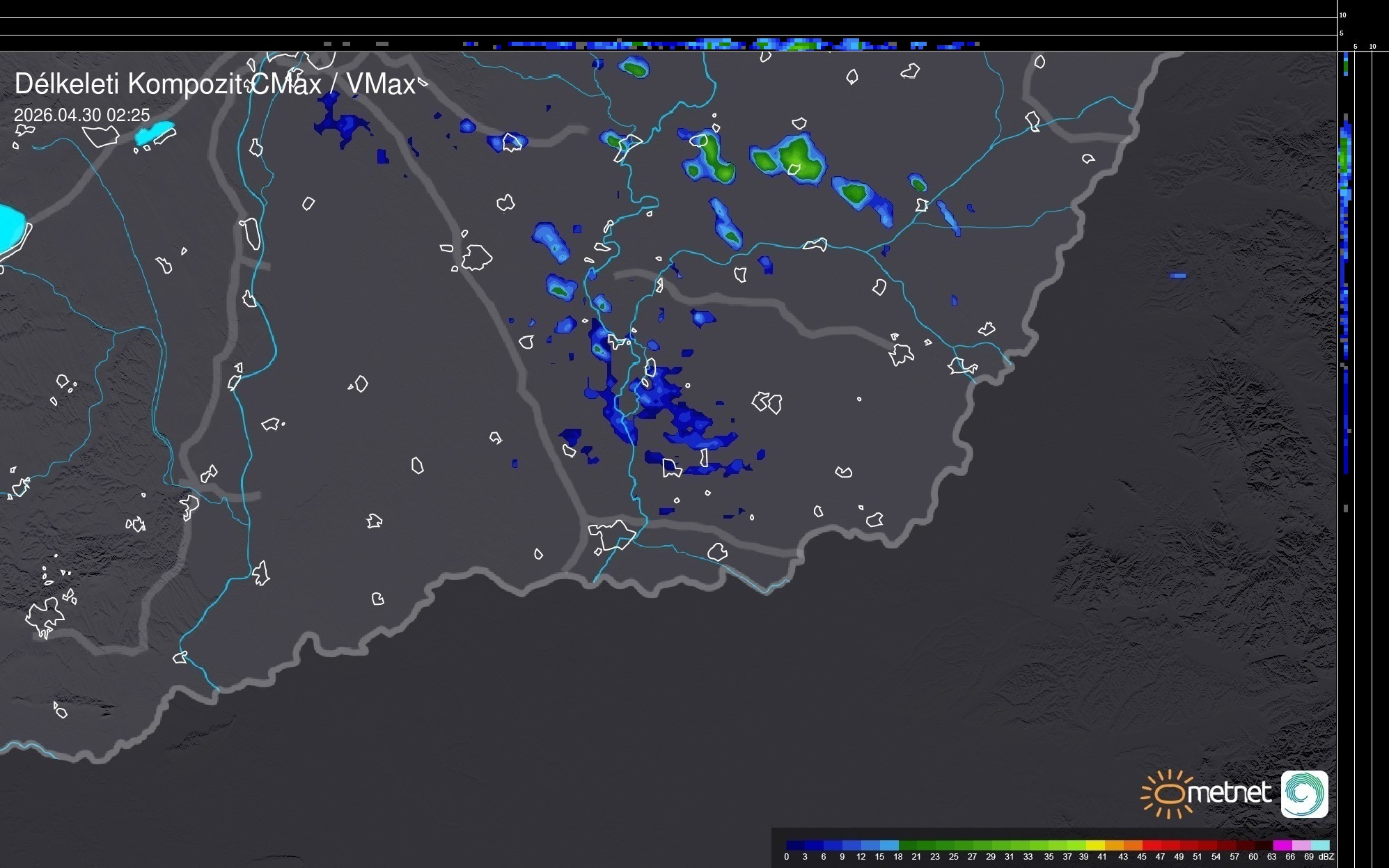Image resolution: width=1389 pixels, height=868 pixels.
Task: Click the light cyan swatch at legend end
Action: (x=1320, y=845)
